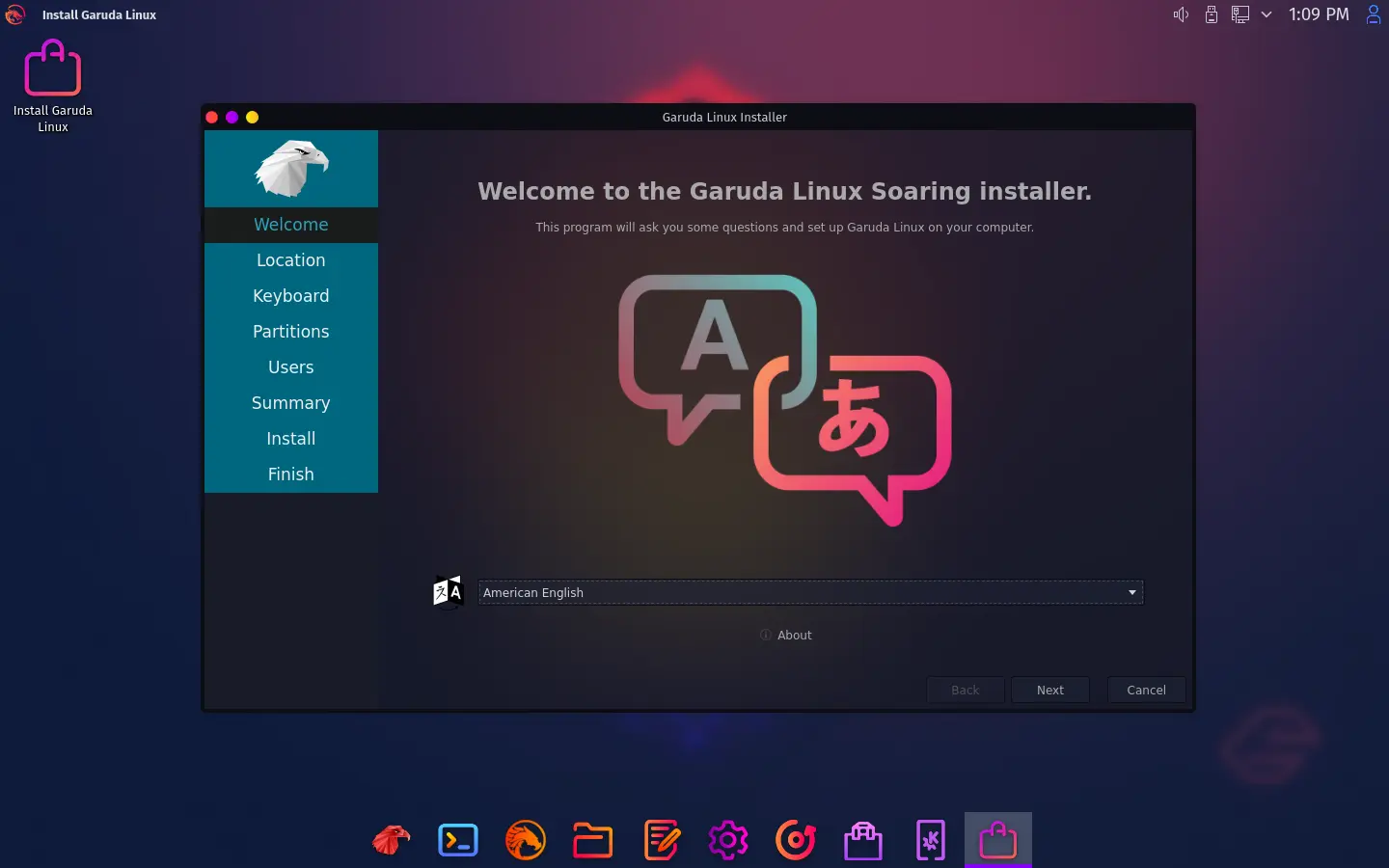Click the Next button
The height and width of the screenshot is (868, 1389).
[1050, 690]
